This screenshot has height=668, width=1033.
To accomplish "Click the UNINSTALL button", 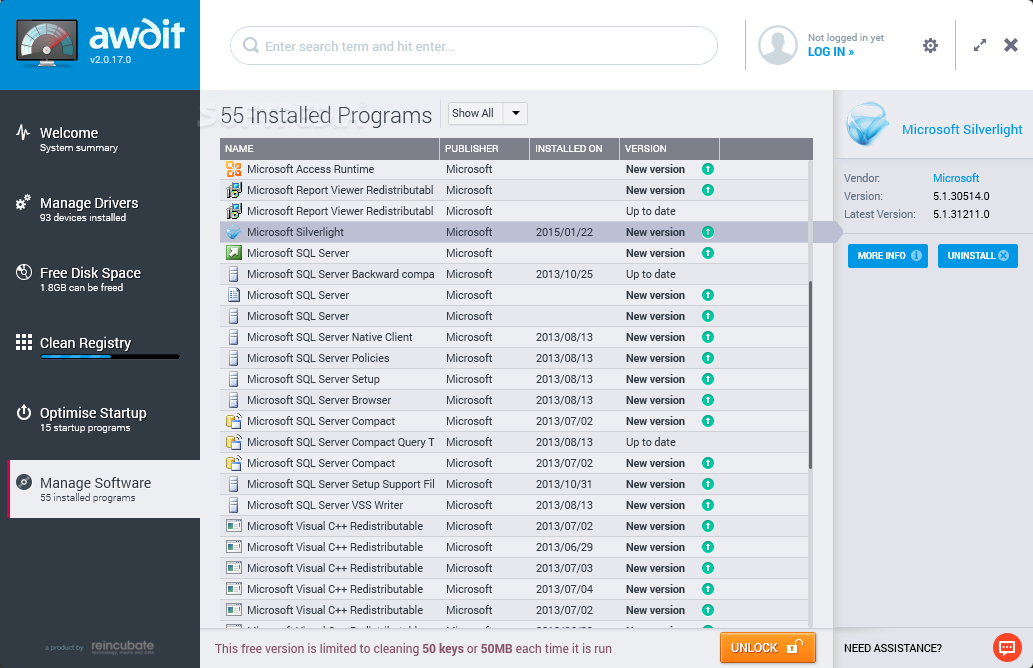I will point(978,256).
